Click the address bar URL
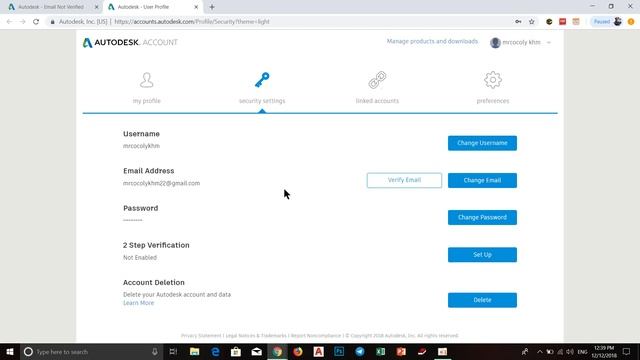The width and height of the screenshot is (640, 360). (192, 22)
